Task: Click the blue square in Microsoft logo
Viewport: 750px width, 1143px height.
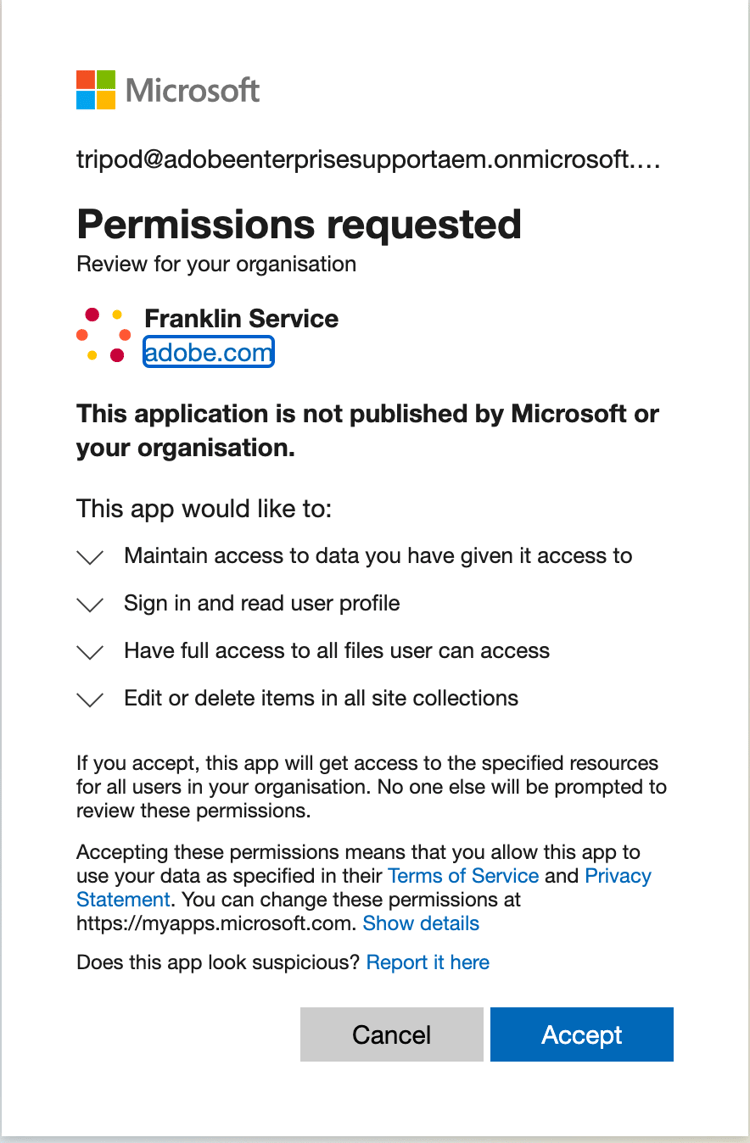Action: point(85,101)
